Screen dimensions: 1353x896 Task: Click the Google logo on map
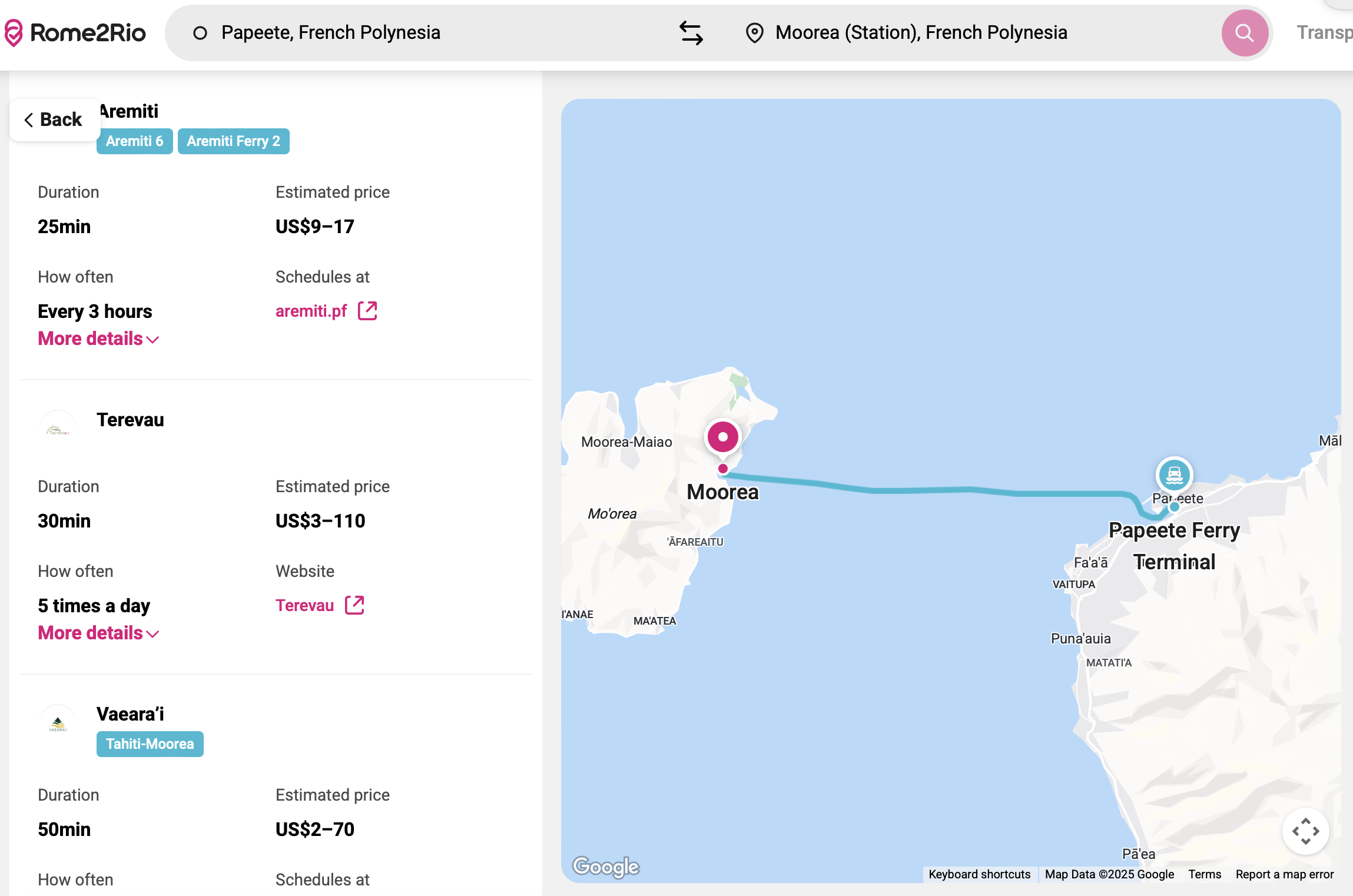[x=606, y=866]
